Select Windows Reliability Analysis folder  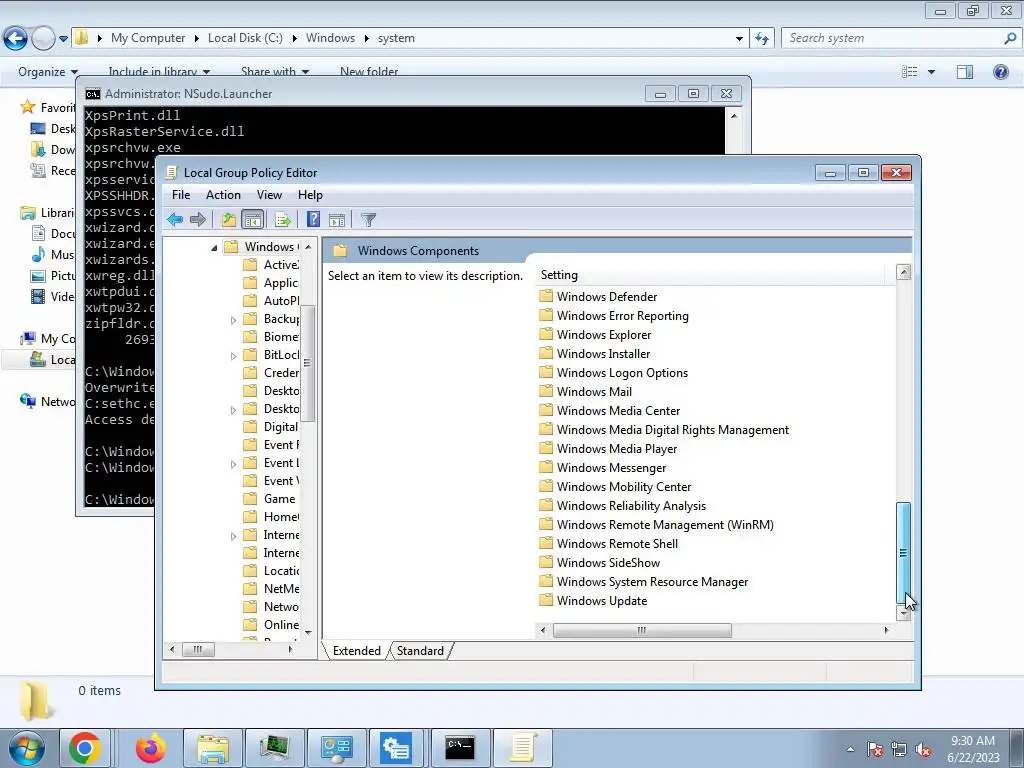[x=623, y=505]
